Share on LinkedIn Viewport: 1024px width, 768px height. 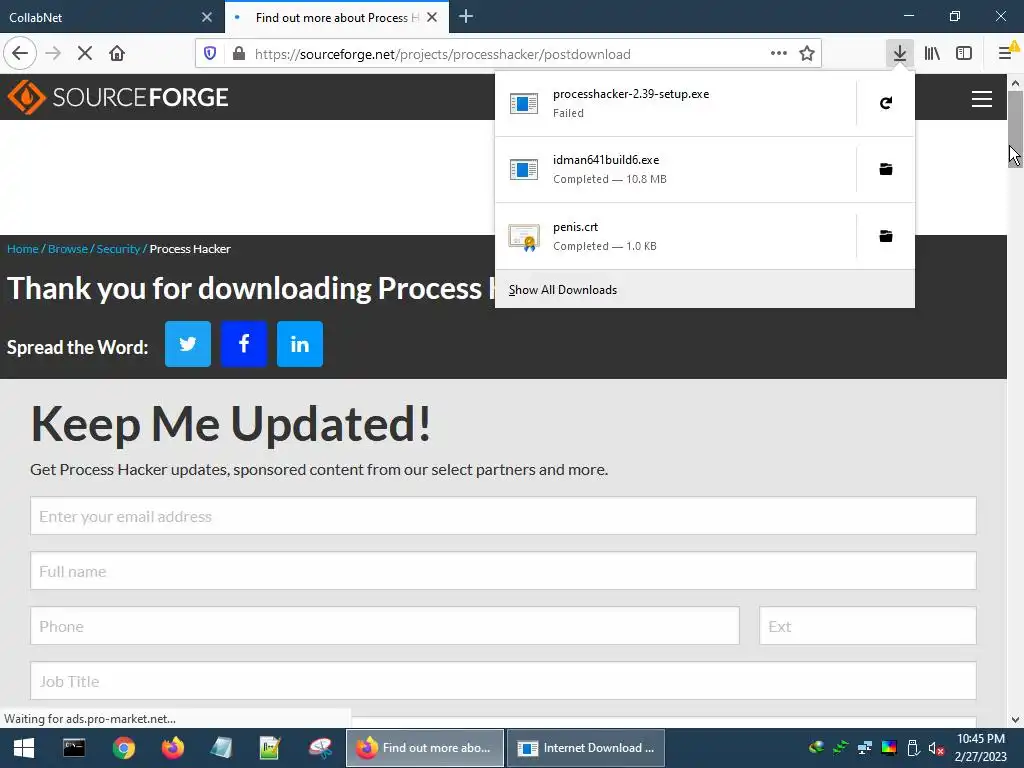(300, 344)
